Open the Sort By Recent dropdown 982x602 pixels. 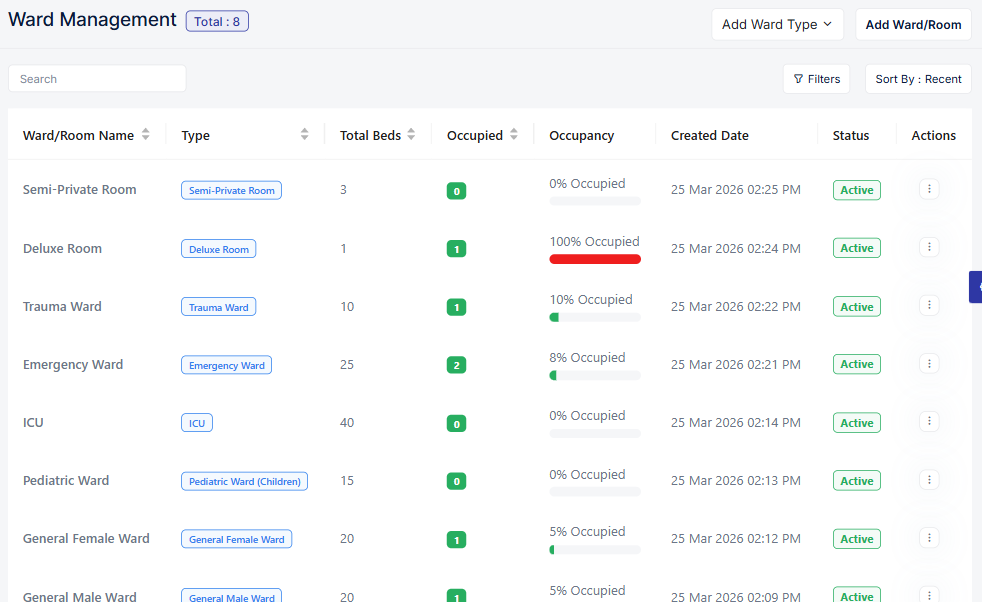pyautogui.click(x=917, y=79)
